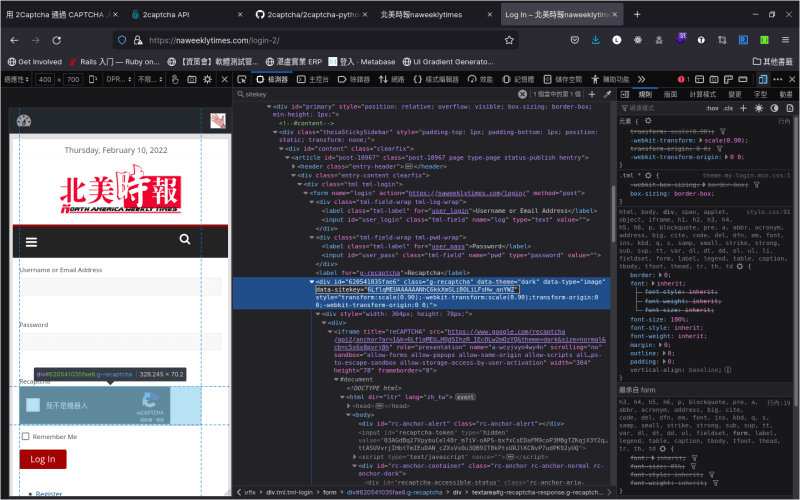Open the Metabase login bookmark
The width and height of the screenshot is (800, 500).
(x=362, y=62)
